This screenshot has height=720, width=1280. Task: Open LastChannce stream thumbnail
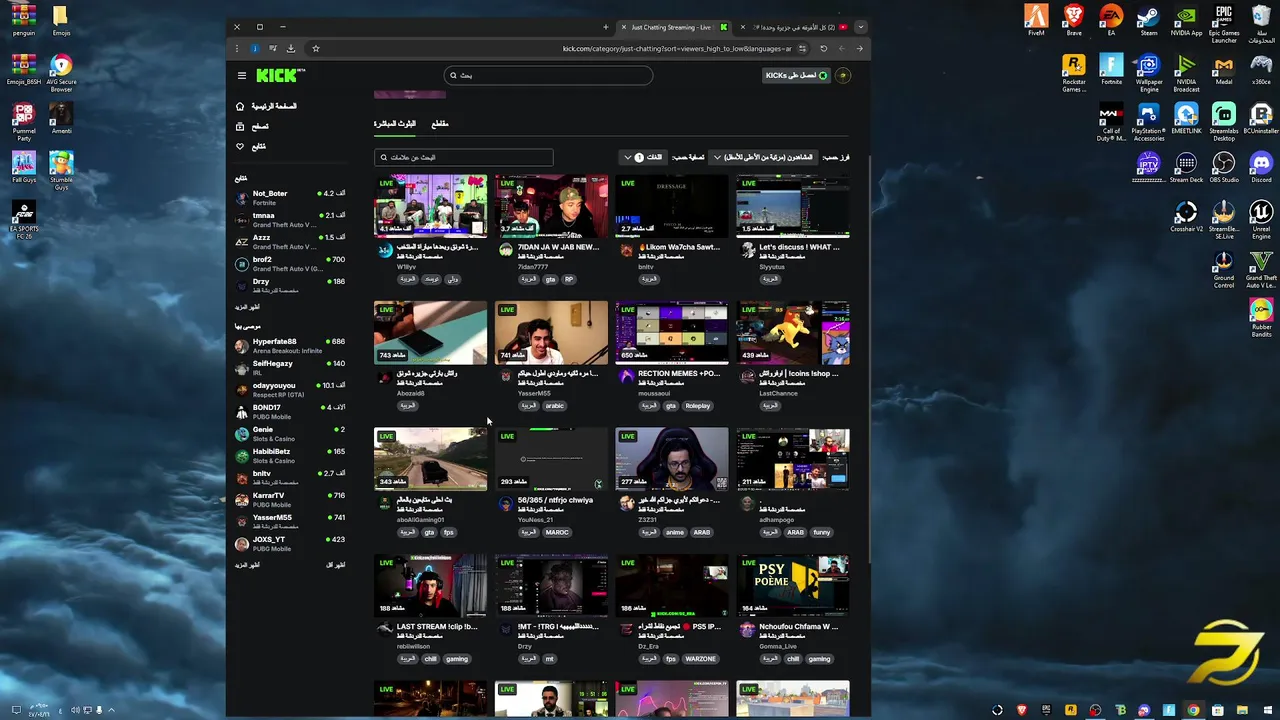click(793, 332)
